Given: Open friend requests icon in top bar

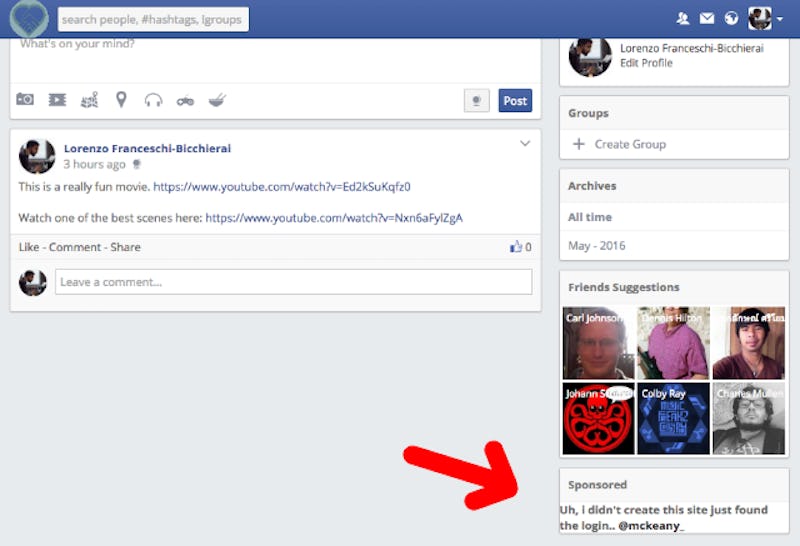Looking at the screenshot, I should click(683, 19).
